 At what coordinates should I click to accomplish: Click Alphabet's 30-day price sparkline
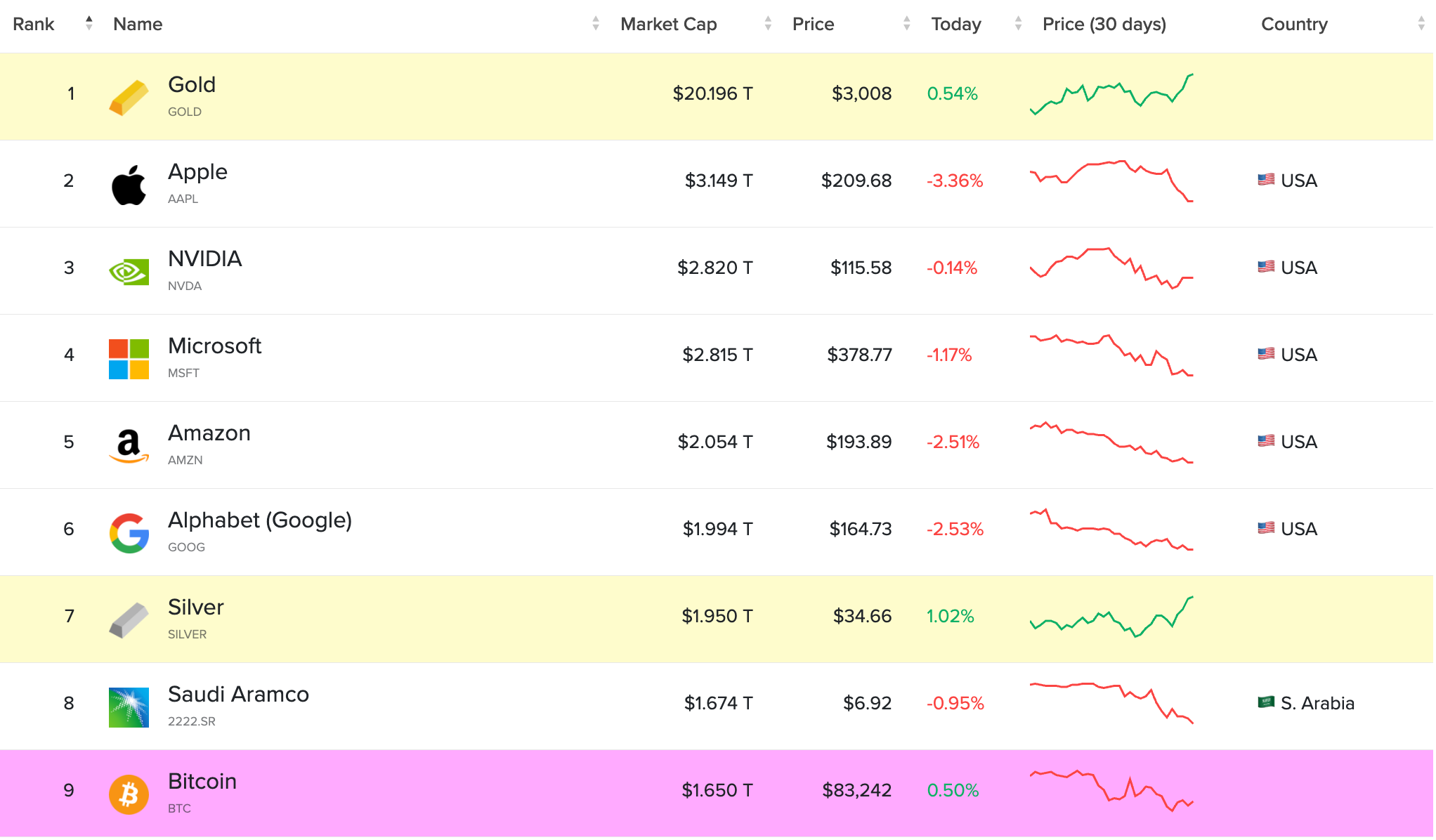click(1111, 530)
